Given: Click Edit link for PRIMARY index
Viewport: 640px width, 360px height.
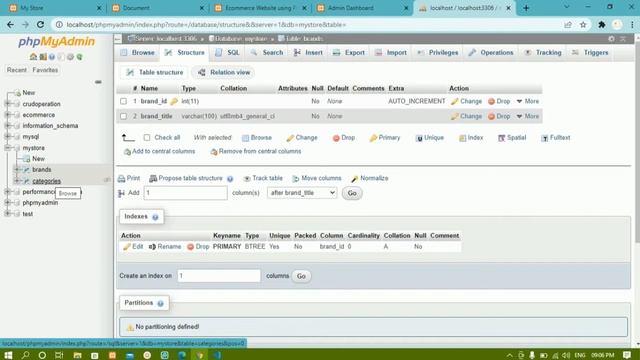Looking at the screenshot, I should (x=133, y=247).
